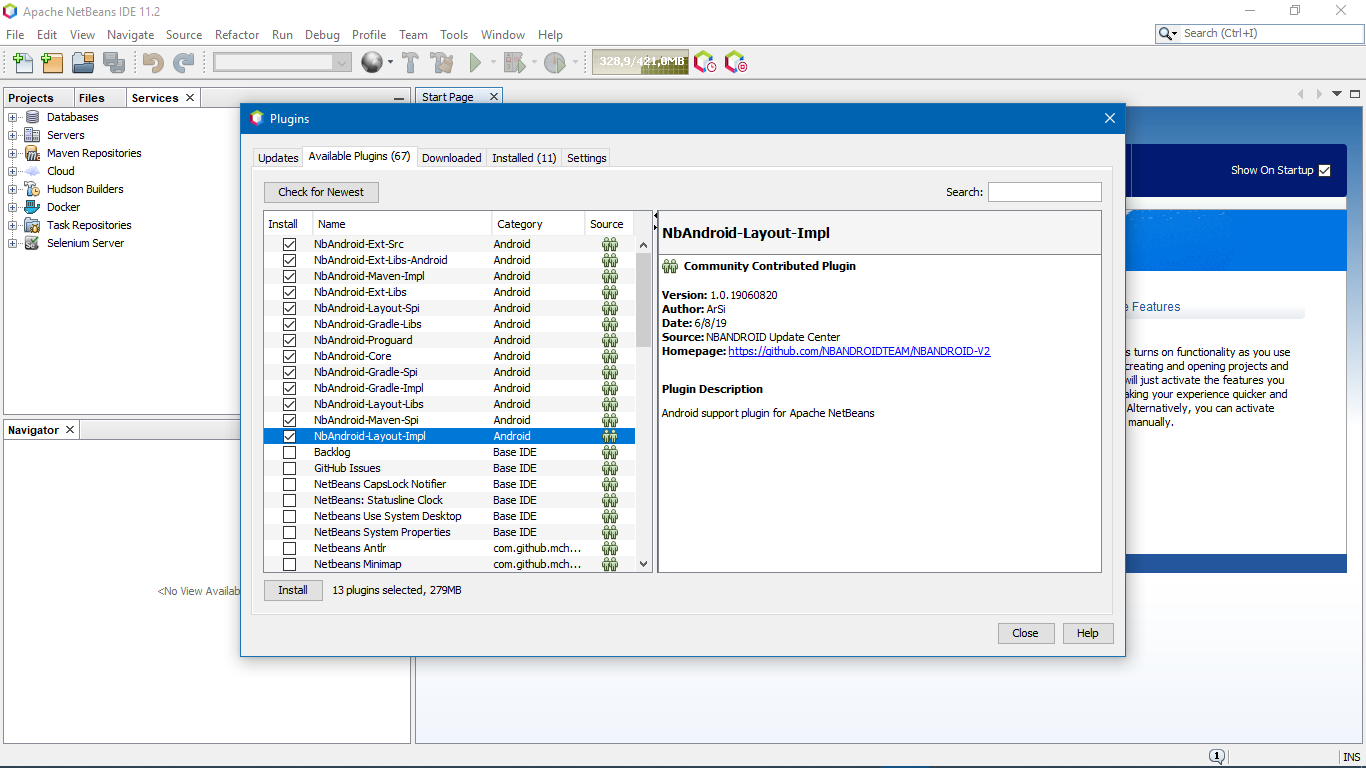Expand the Databases tree node

click(x=13, y=117)
